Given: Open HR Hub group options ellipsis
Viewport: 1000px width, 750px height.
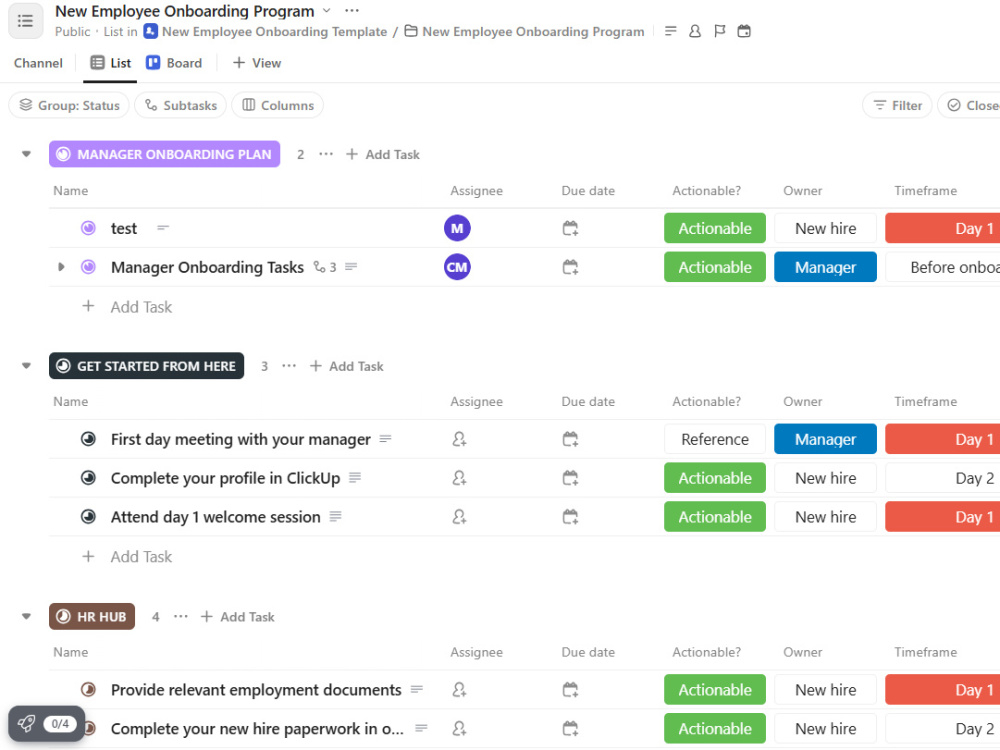Looking at the screenshot, I should tap(181, 617).
